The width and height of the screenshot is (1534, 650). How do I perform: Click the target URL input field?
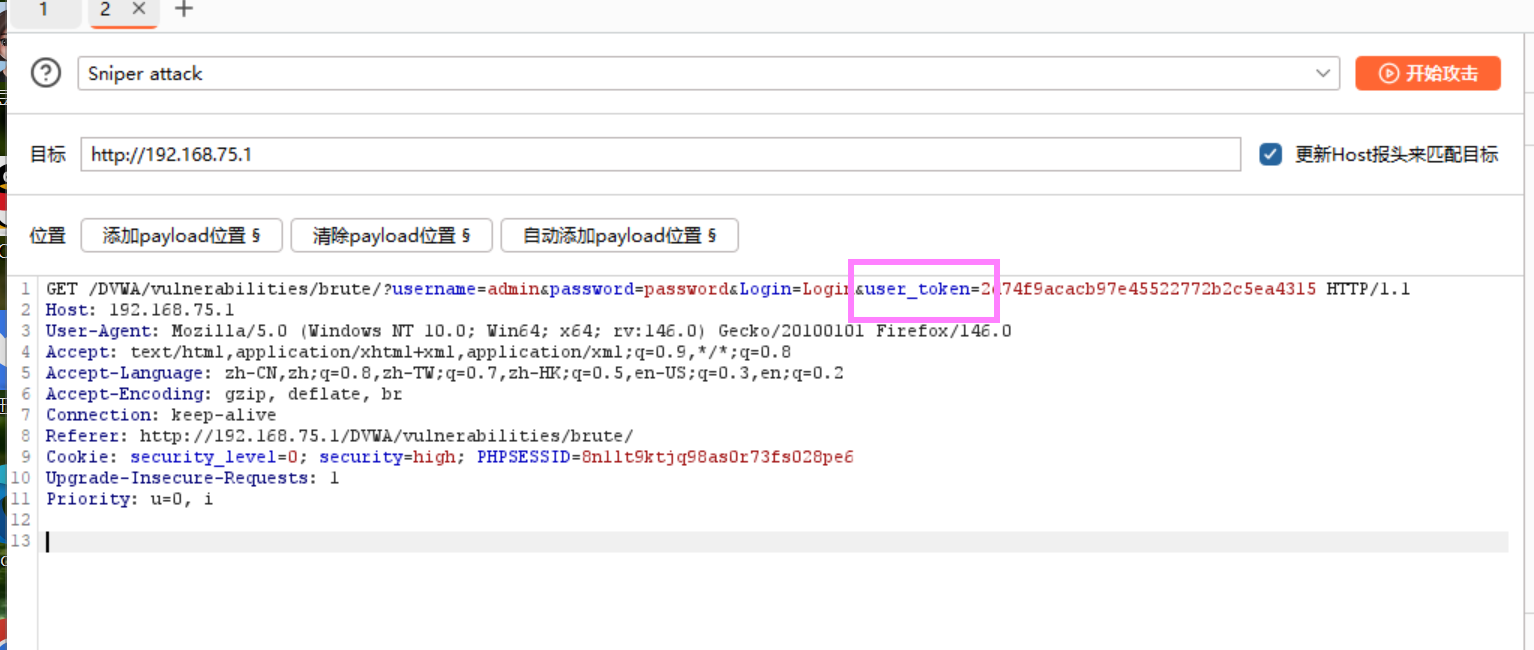point(660,155)
